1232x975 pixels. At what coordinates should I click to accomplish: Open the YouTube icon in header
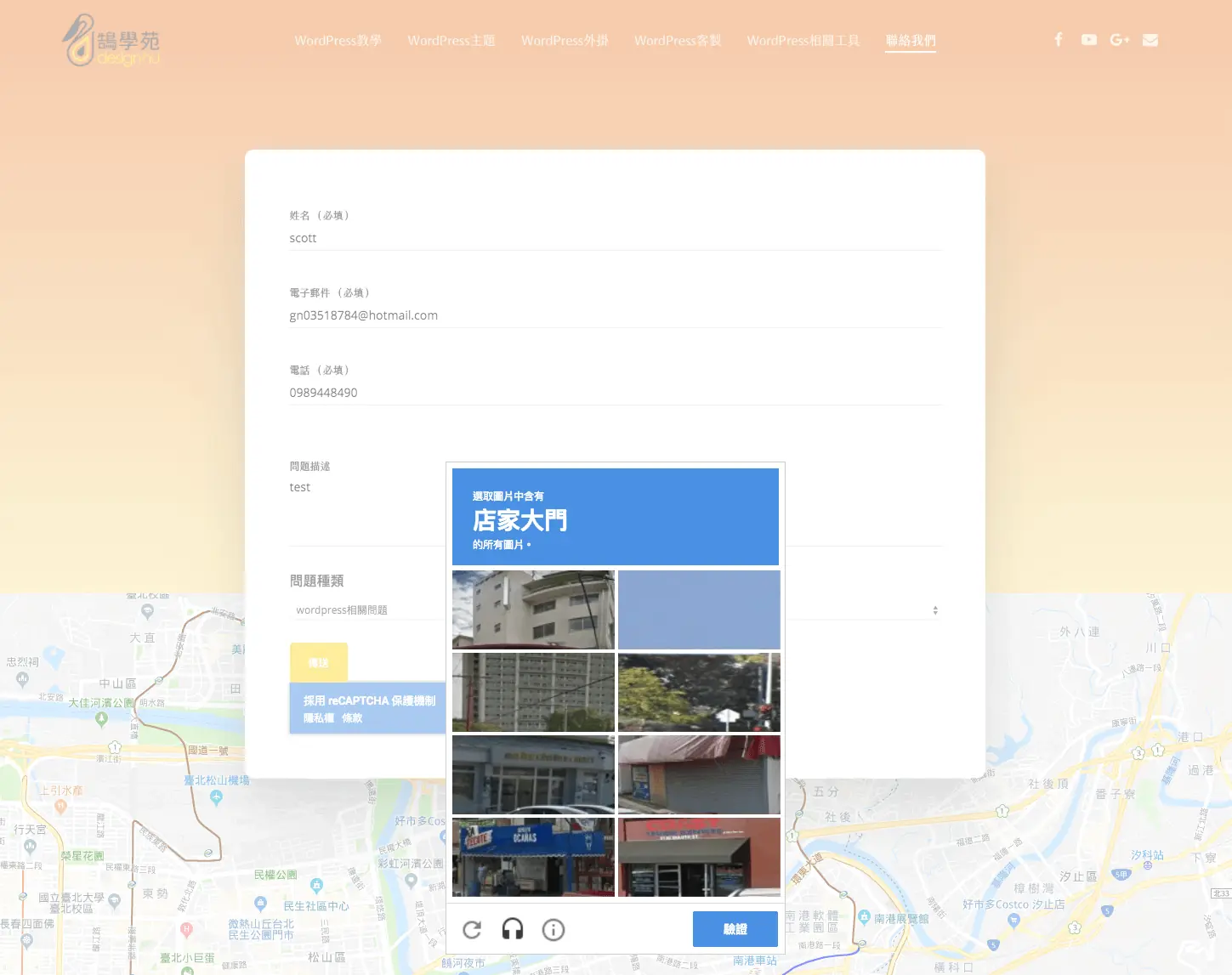[x=1089, y=40]
